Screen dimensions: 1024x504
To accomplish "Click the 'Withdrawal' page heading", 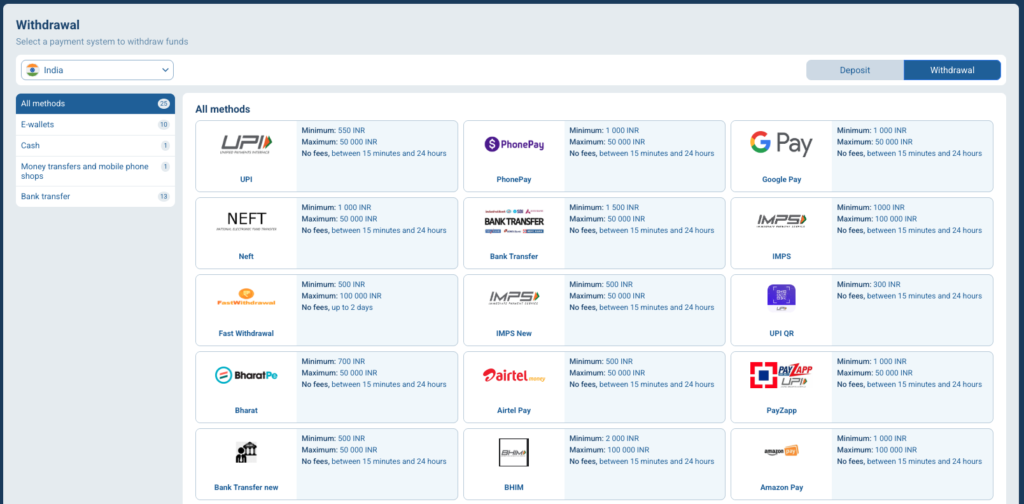I will [x=48, y=25].
